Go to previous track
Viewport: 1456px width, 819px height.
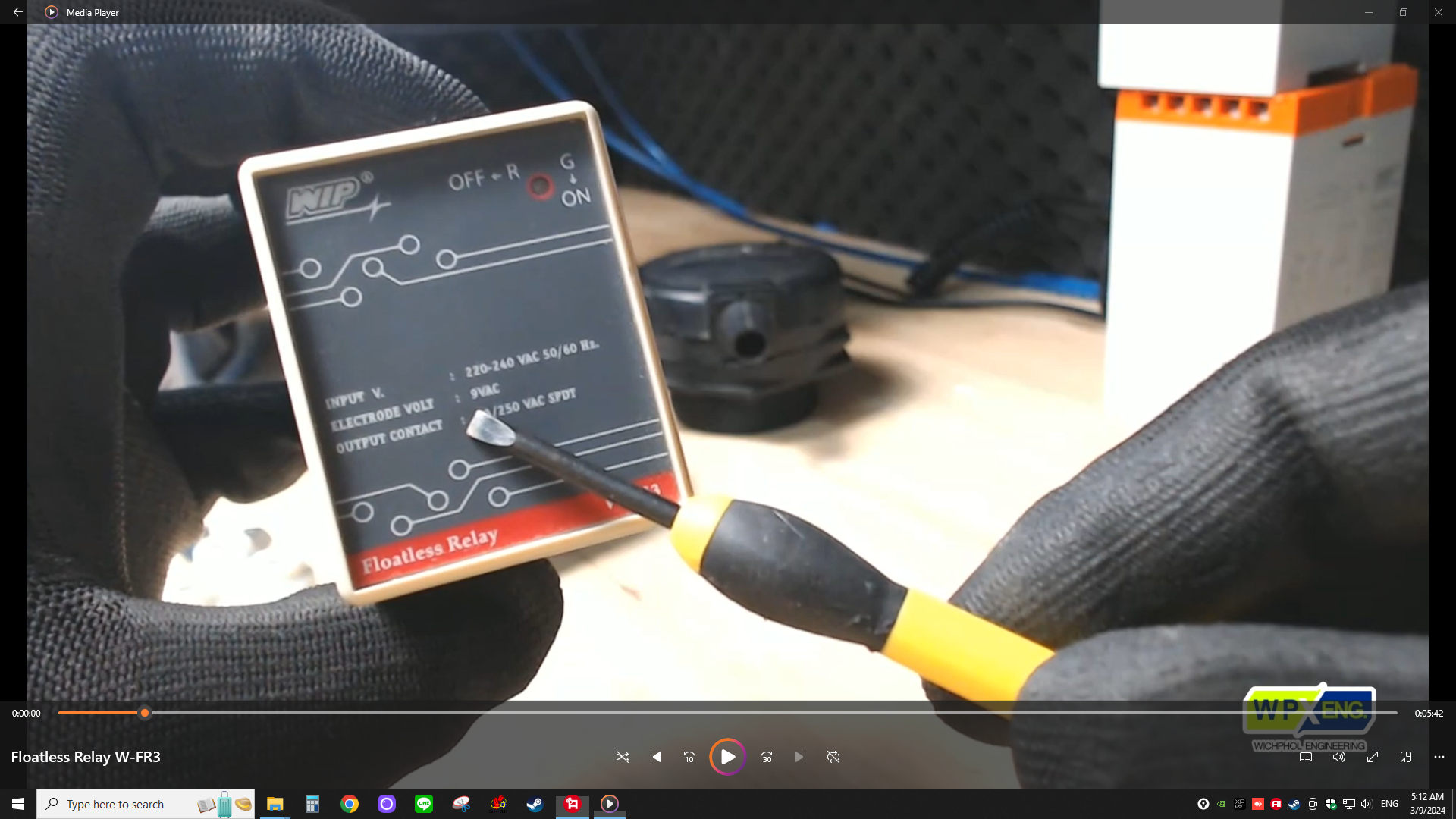click(x=656, y=757)
